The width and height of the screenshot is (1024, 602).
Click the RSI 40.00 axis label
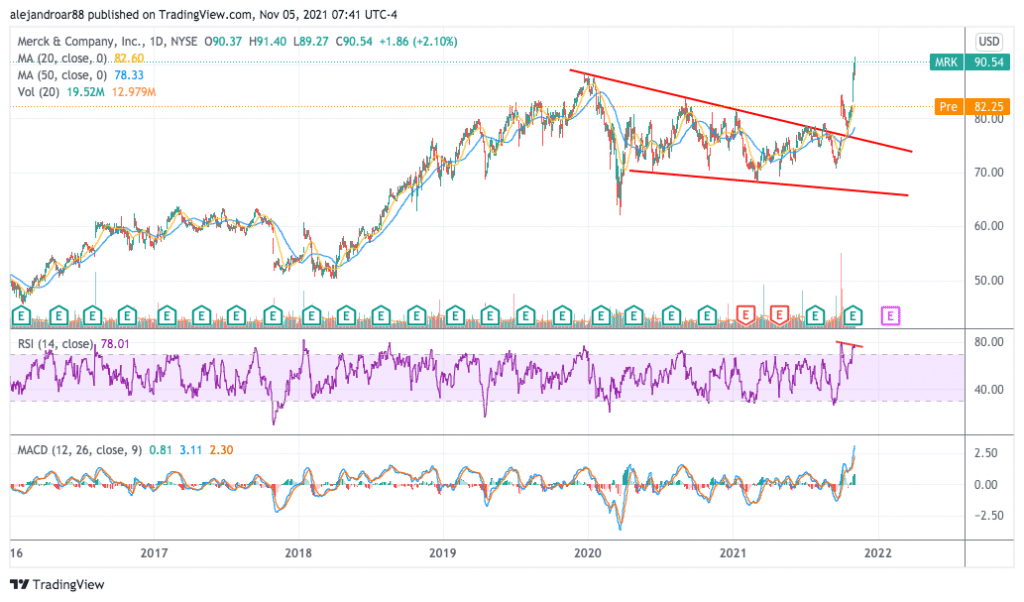point(989,389)
